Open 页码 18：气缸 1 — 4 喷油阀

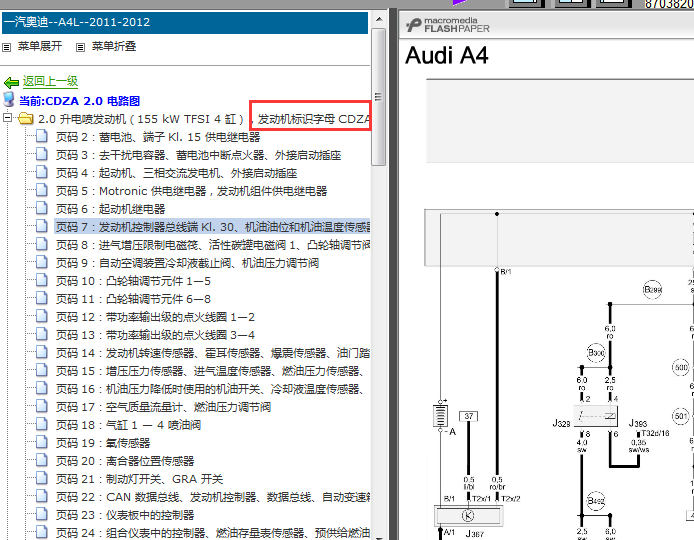128,425
